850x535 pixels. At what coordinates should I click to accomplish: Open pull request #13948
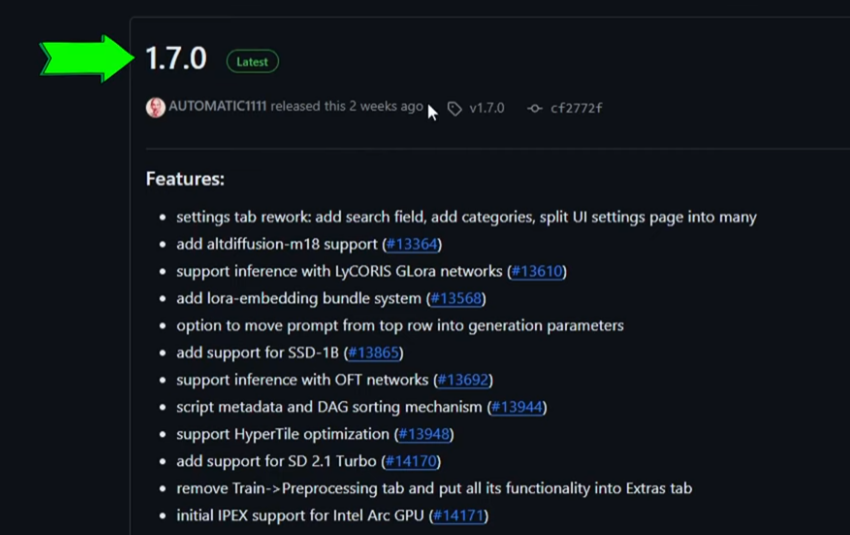tap(424, 434)
